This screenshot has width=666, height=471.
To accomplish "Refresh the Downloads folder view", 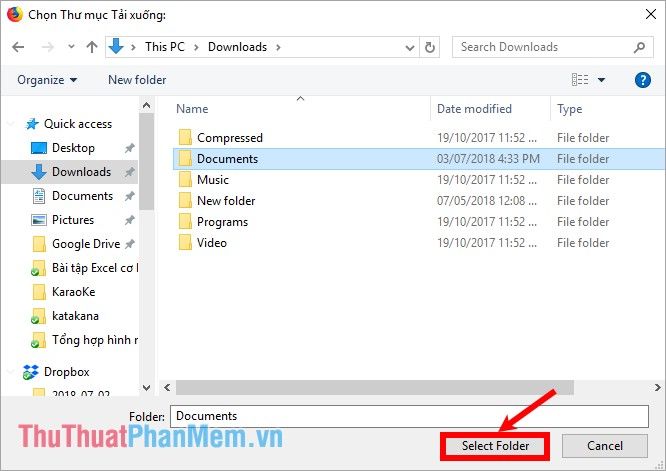I will click(x=430, y=47).
